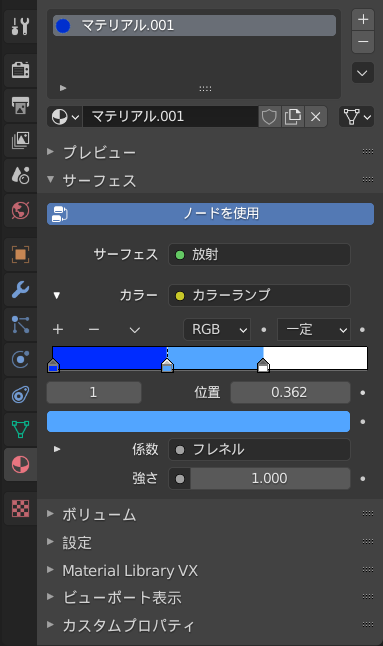Image resolution: width=383 pixels, height=646 pixels.
Task: Open the material link mode dropdown
Action: [x=356, y=117]
